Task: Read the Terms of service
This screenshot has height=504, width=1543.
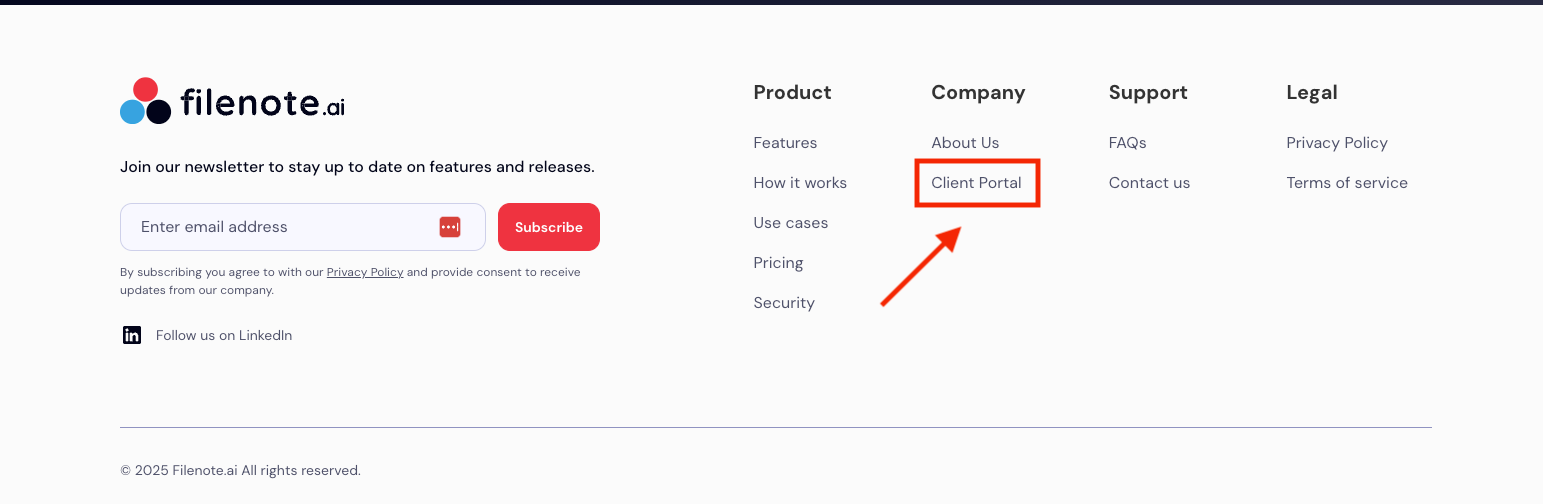Action: click(1347, 183)
